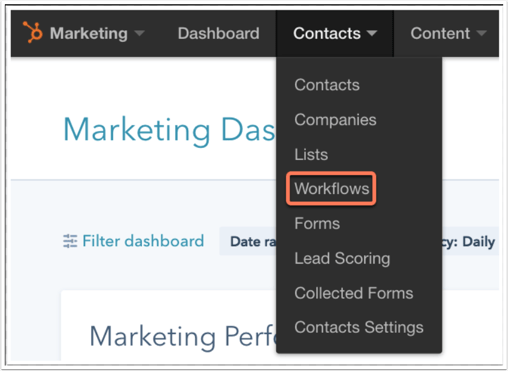Click the Marketing Dashboard page heading
The height and width of the screenshot is (371, 508).
[x=169, y=130]
